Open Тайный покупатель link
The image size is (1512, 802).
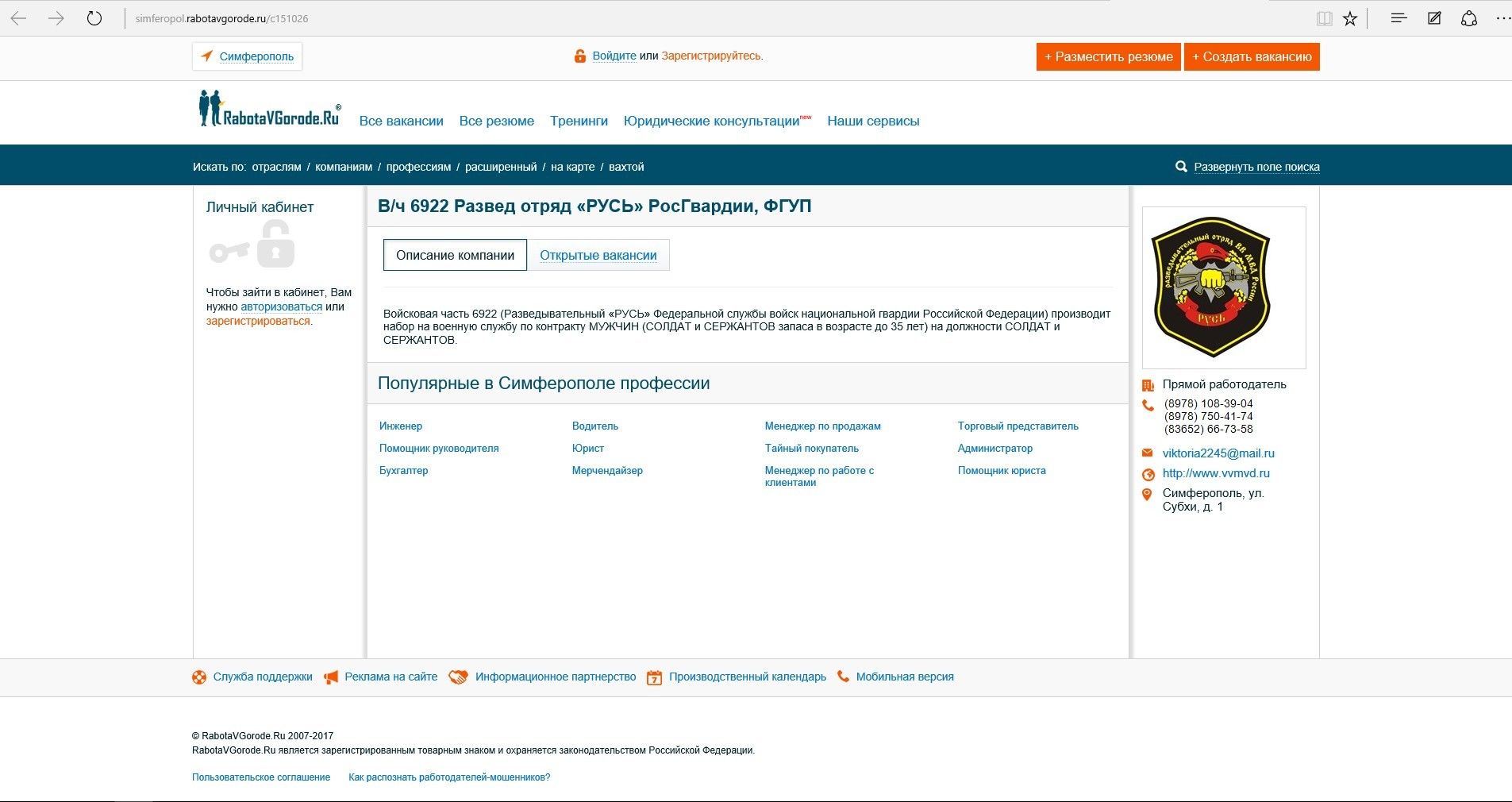pyautogui.click(x=812, y=449)
